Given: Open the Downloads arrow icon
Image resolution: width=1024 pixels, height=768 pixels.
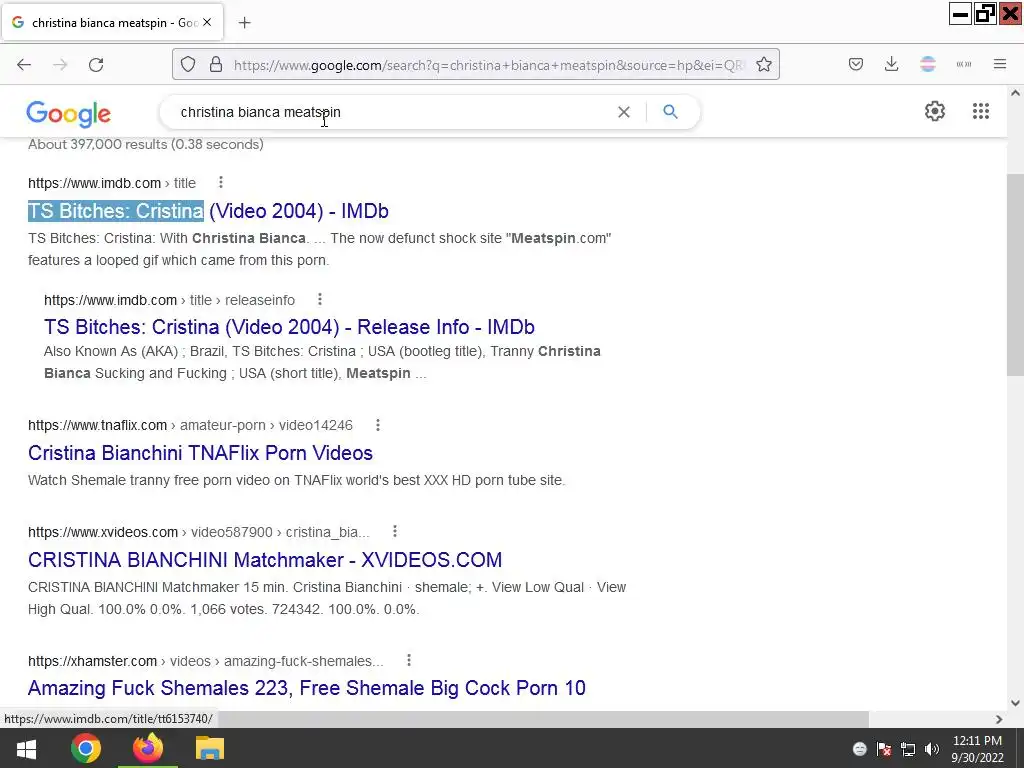Looking at the screenshot, I should tap(891, 64).
